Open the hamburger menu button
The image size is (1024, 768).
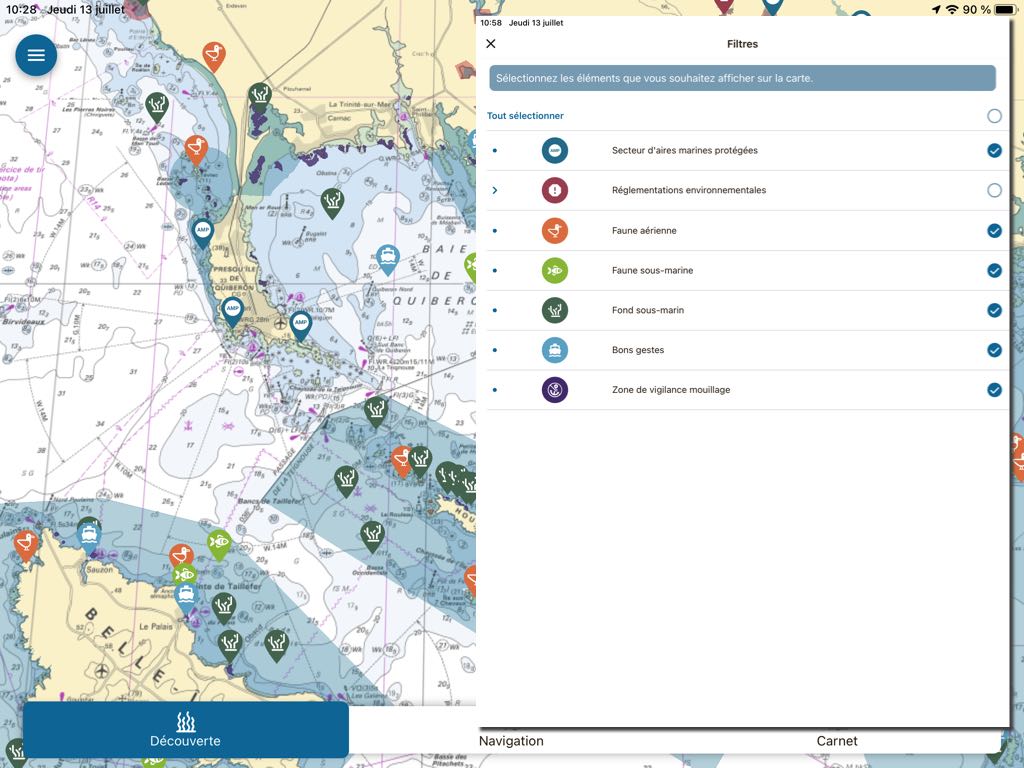coord(36,56)
